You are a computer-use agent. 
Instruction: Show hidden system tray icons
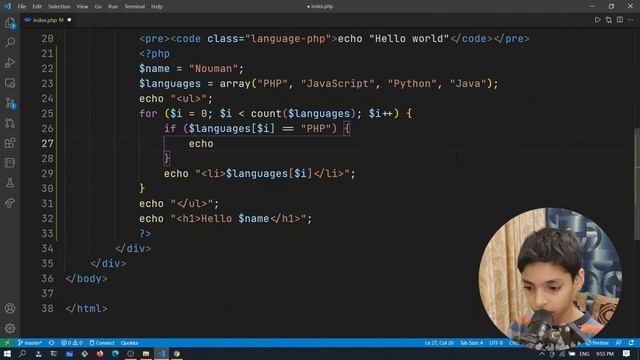pyautogui.click(x=542, y=353)
